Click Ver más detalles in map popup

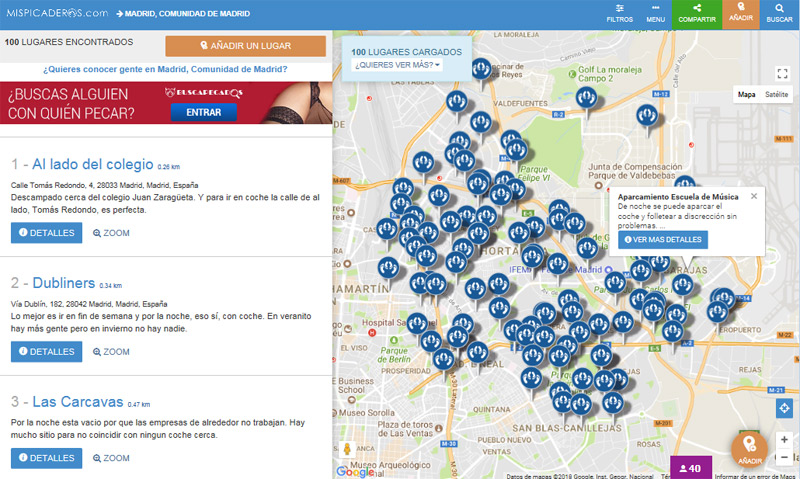[663, 240]
